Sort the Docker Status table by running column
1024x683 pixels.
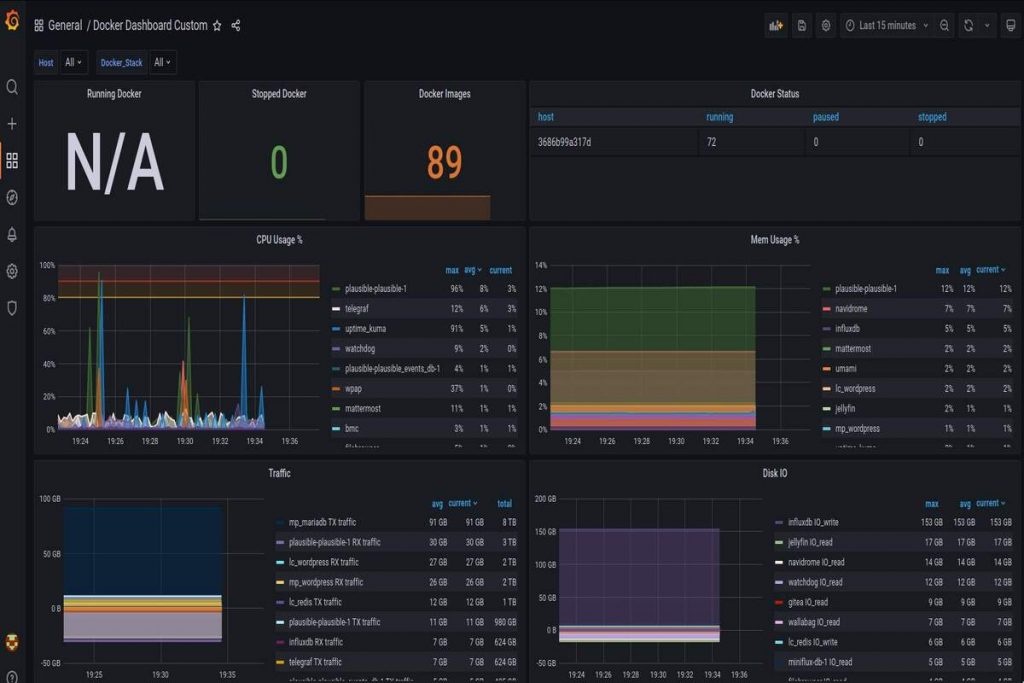719,117
